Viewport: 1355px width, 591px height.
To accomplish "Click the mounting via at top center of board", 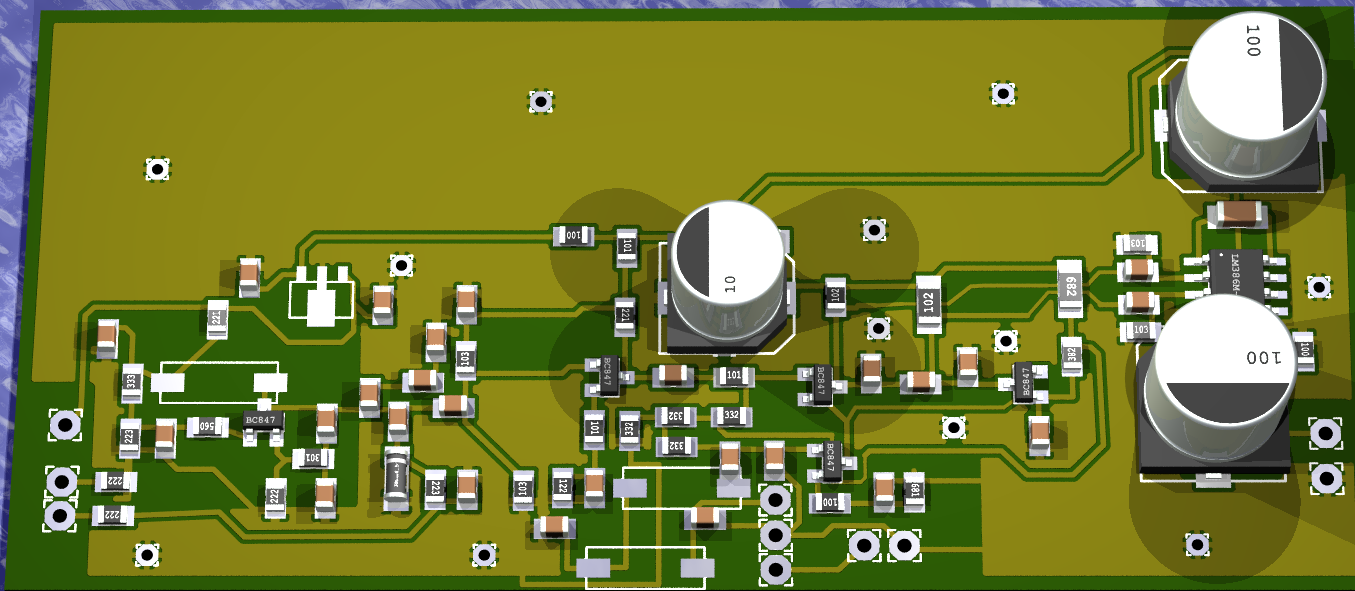I will point(540,101).
